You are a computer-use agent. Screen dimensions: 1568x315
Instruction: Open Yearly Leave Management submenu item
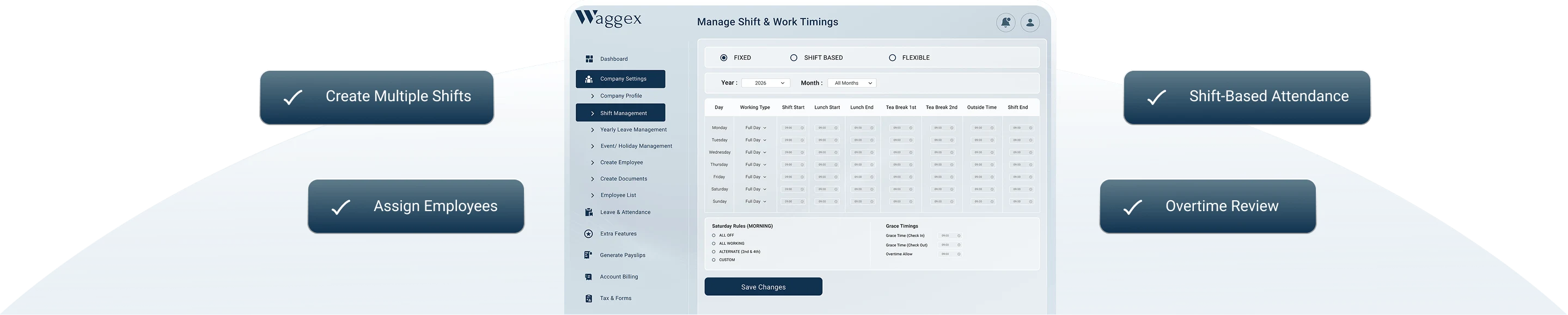click(633, 129)
